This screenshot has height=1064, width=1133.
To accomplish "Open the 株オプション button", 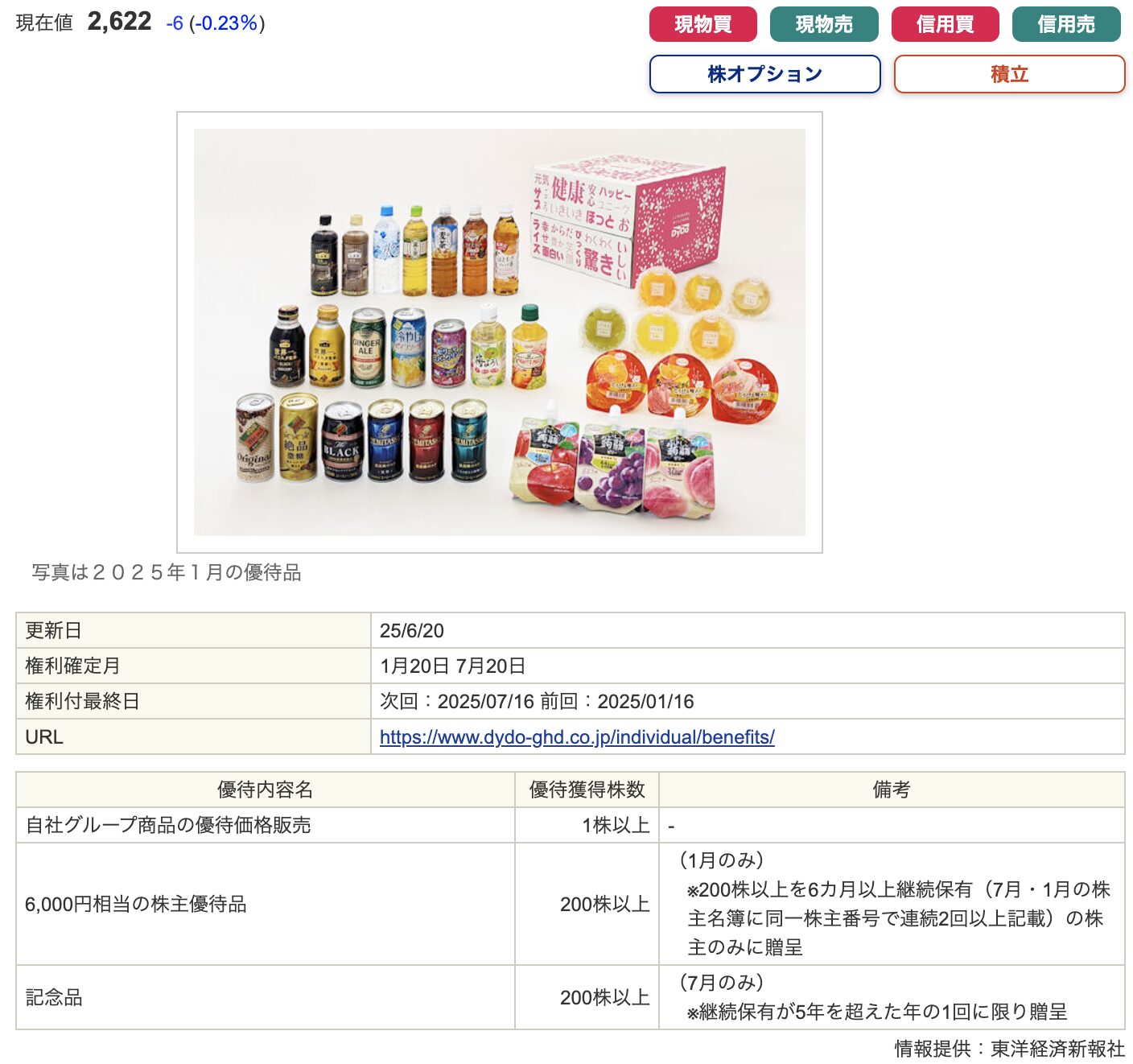I will tap(765, 74).
